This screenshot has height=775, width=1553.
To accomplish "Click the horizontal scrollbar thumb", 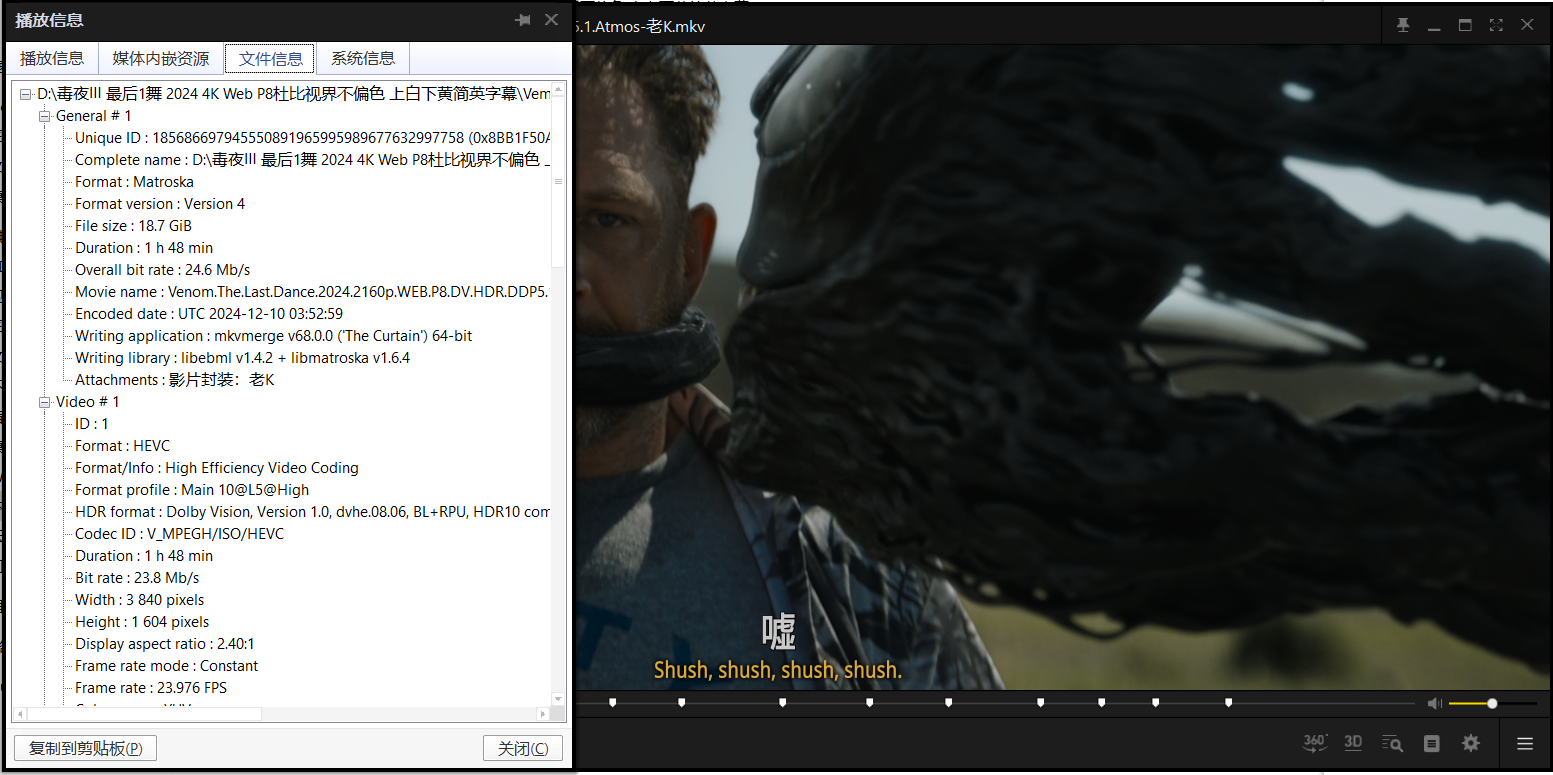I will tap(144, 714).
